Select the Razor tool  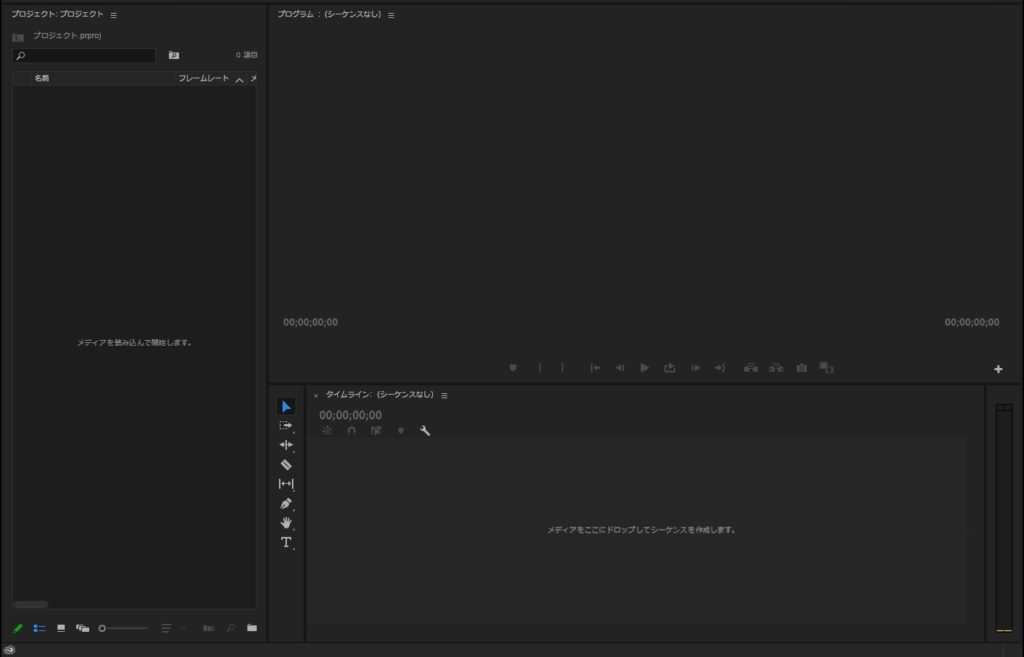[x=286, y=465]
